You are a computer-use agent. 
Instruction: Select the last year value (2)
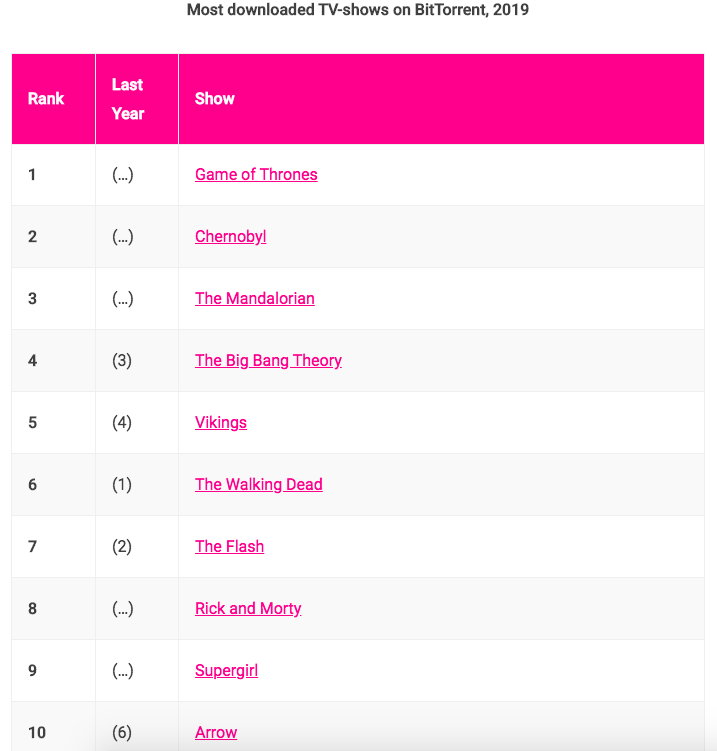pos(122,546)
